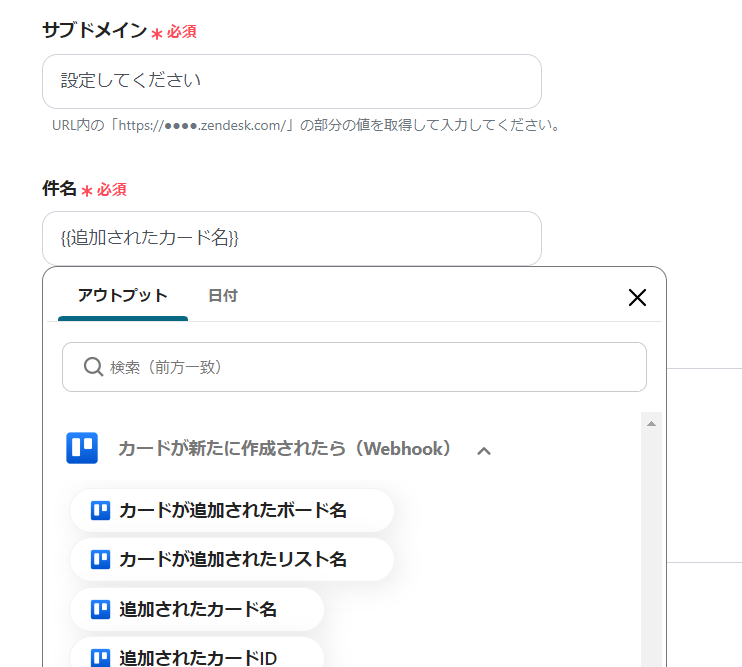Click Trello icon on 追加されたカード名 chip
The height and width of the screenshot is (667, 742).
click(x=100, y=608)
